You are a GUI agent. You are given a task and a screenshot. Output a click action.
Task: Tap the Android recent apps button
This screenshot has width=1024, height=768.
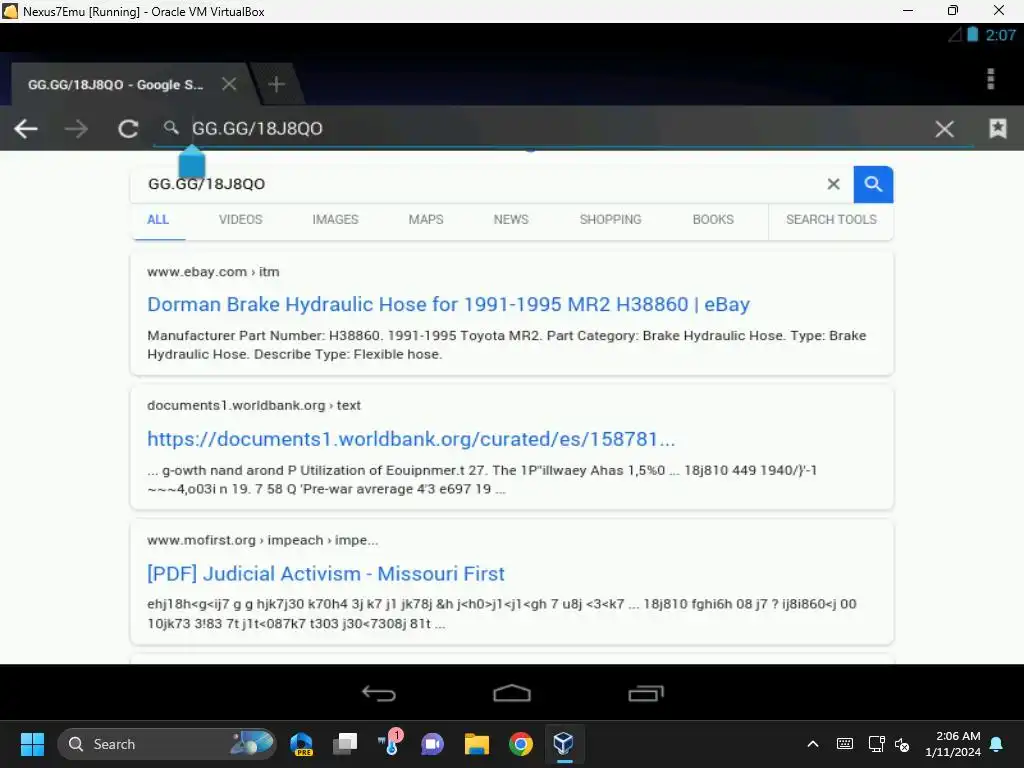(x=646, y=693)
